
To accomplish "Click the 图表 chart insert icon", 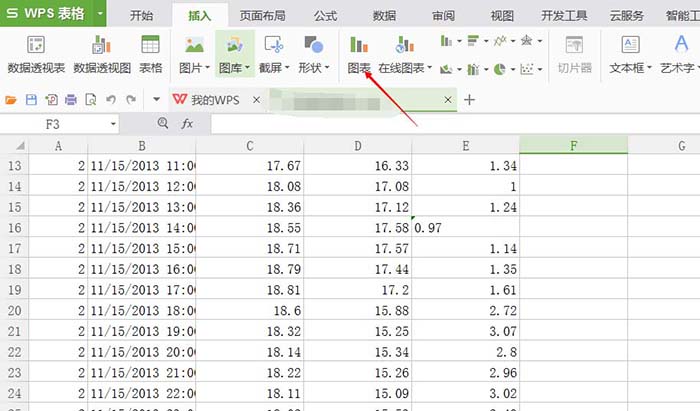I will [x=359, y=46].
